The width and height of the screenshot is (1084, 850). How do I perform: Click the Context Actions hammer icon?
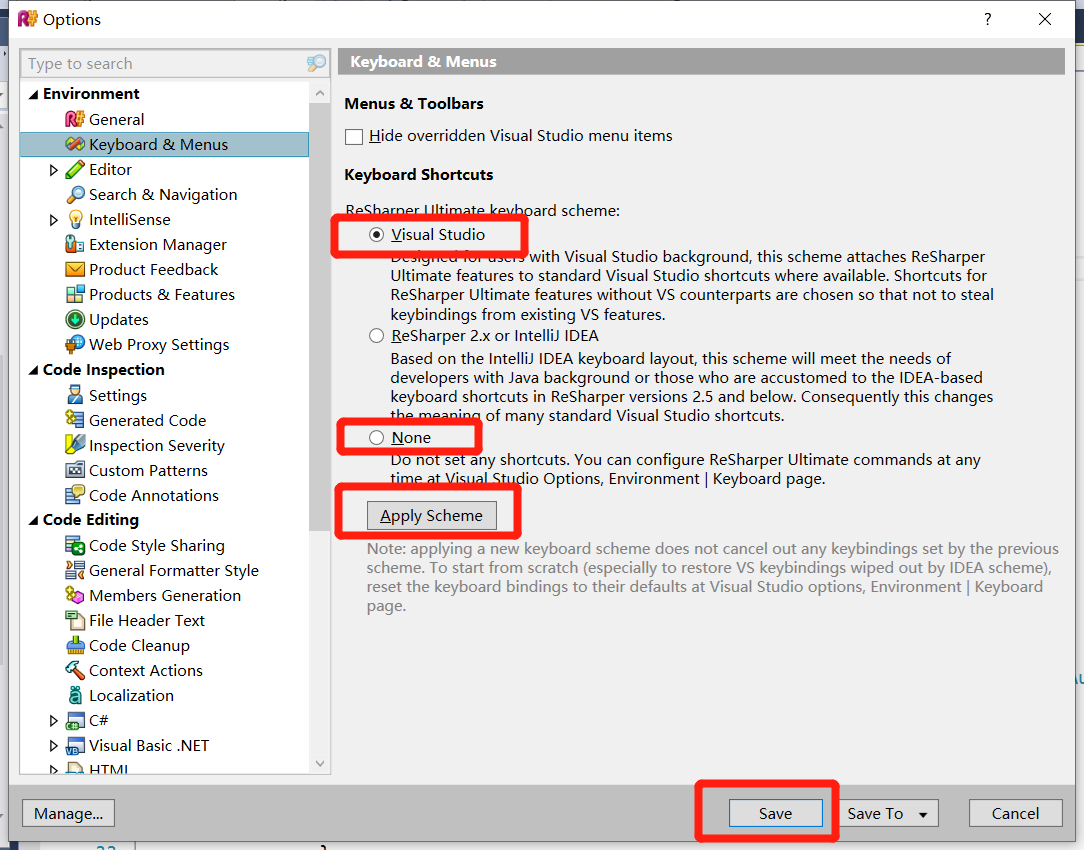pyautogui.click(x=75, y=670)
